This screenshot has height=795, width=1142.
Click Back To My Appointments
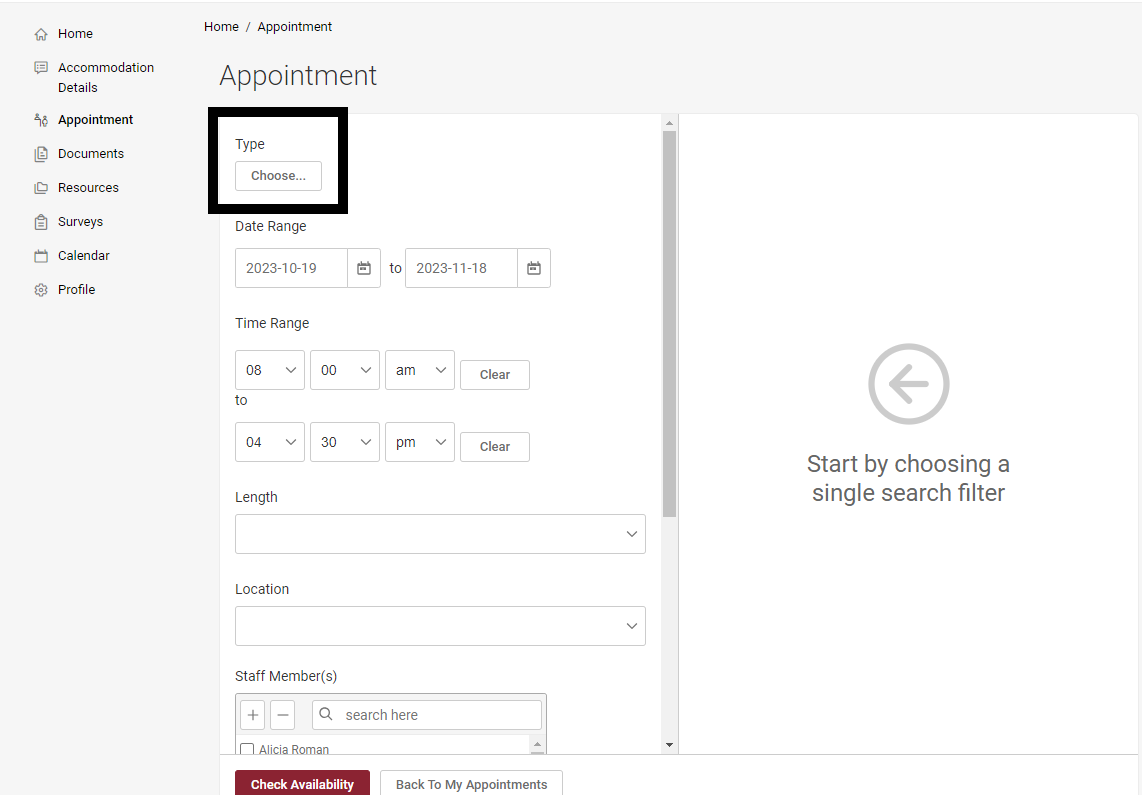click(x=470, y=784)
